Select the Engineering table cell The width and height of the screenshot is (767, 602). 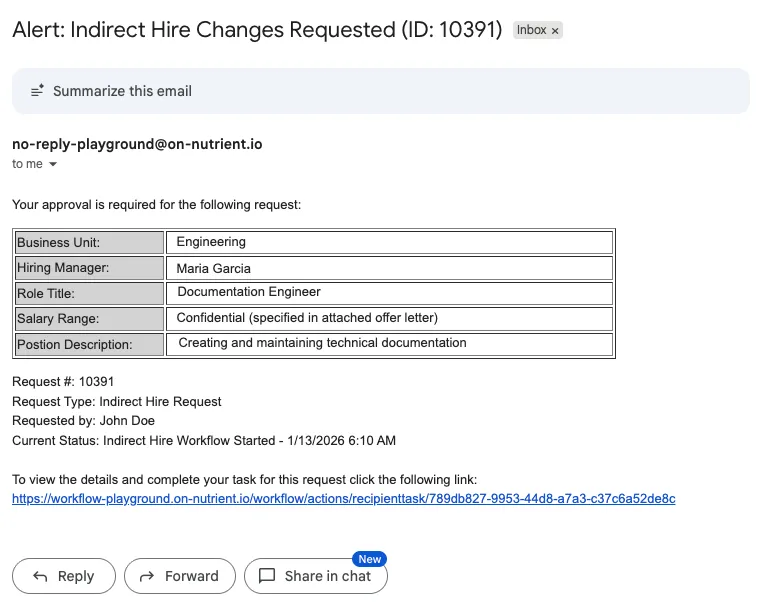click(389, 242)
